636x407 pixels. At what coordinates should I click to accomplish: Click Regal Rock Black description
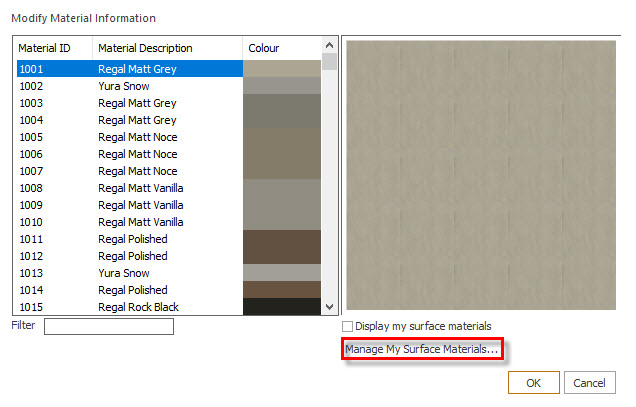pos(138,307)
